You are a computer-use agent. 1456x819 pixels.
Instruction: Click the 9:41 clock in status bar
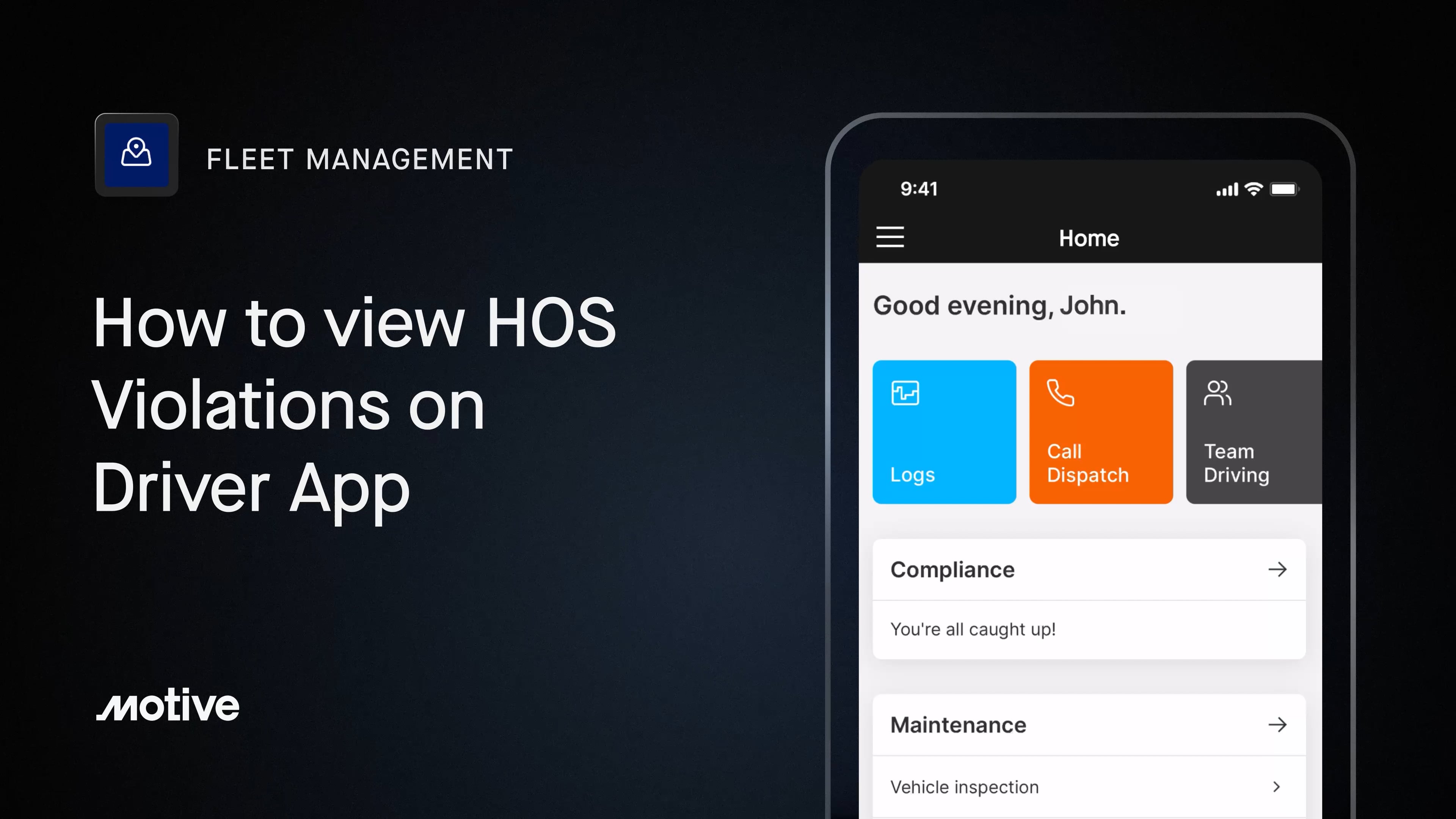[919, 189]
